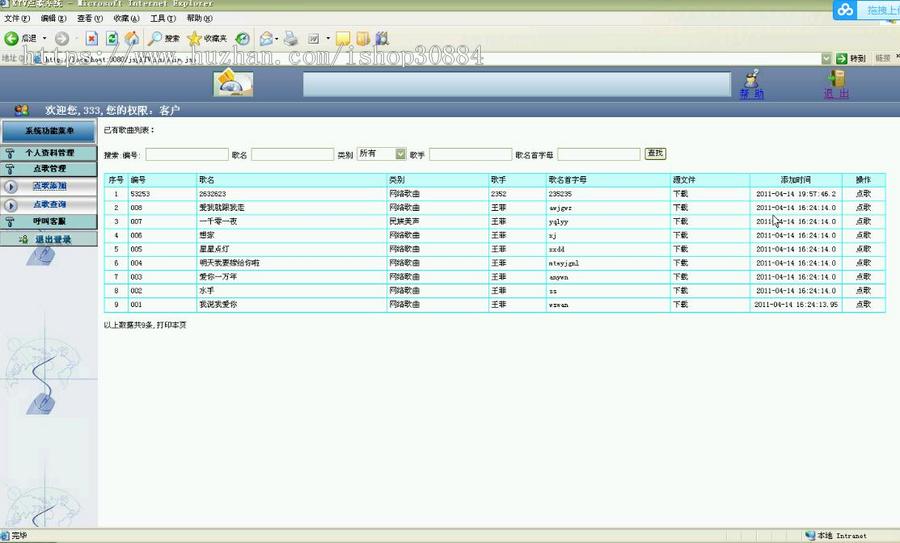Open the 帮助(H) menu
The width and height of the screenshot is (900, 543).
(199, 18)
